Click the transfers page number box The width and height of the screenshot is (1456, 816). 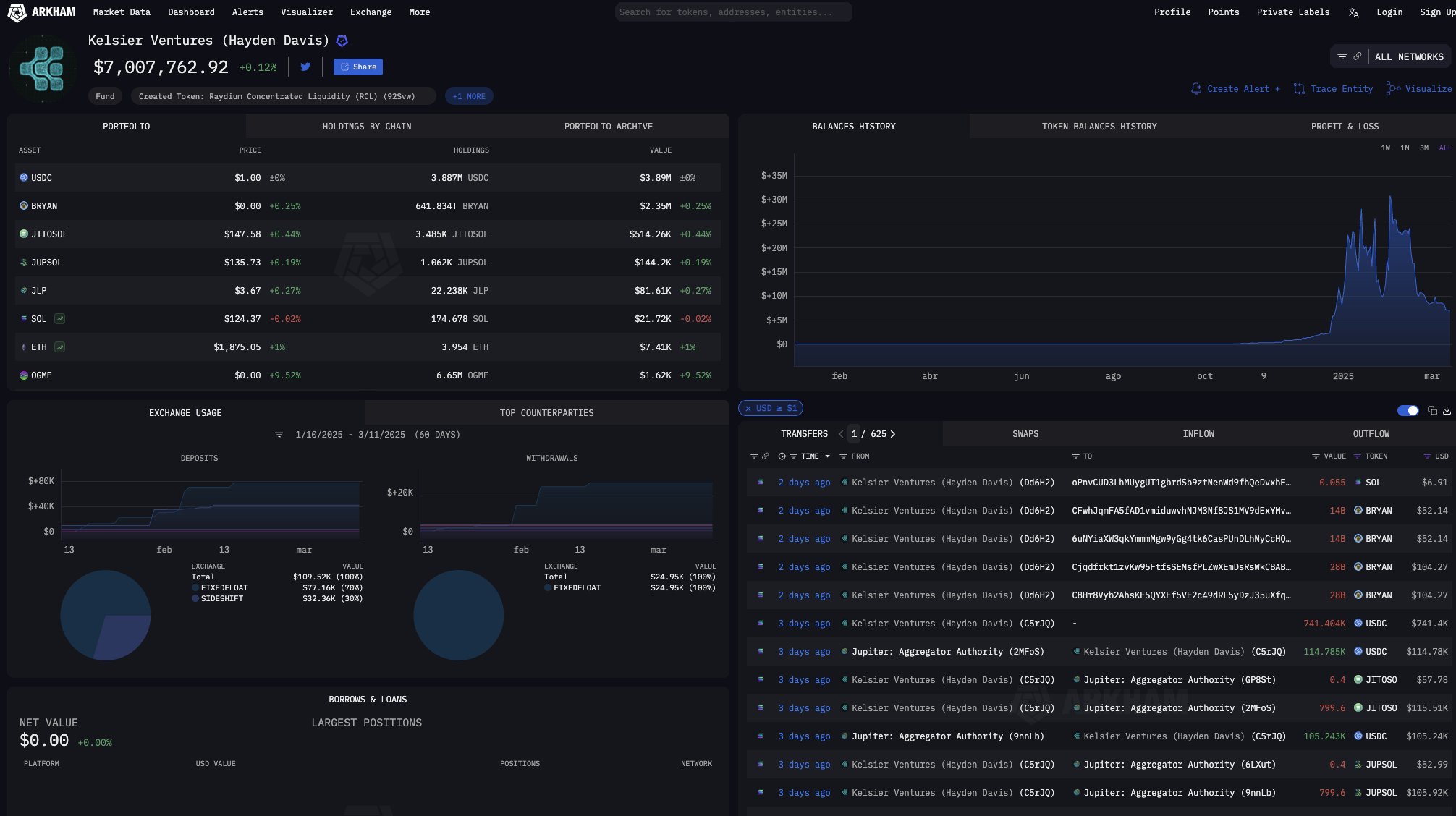point(854,434)
